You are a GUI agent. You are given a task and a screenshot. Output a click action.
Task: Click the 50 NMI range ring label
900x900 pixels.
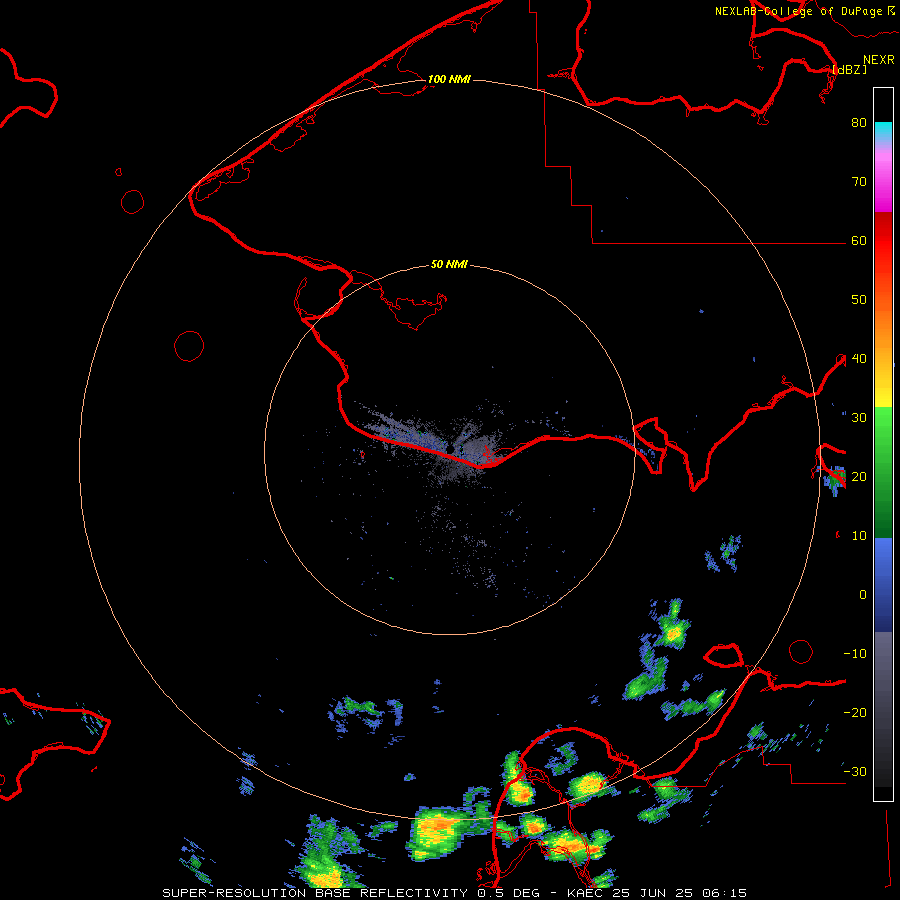[x=449, y=264]
